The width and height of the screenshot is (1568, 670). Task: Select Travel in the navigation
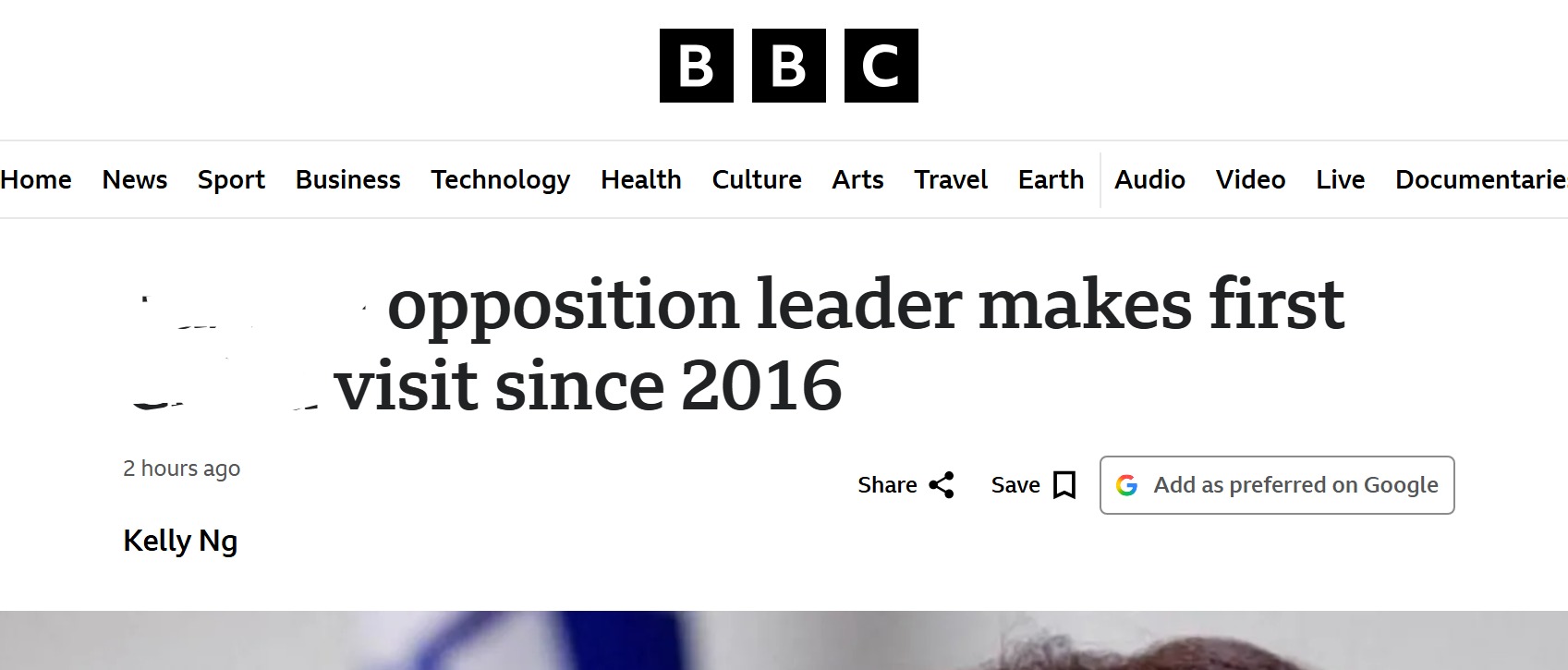(951, 179)
